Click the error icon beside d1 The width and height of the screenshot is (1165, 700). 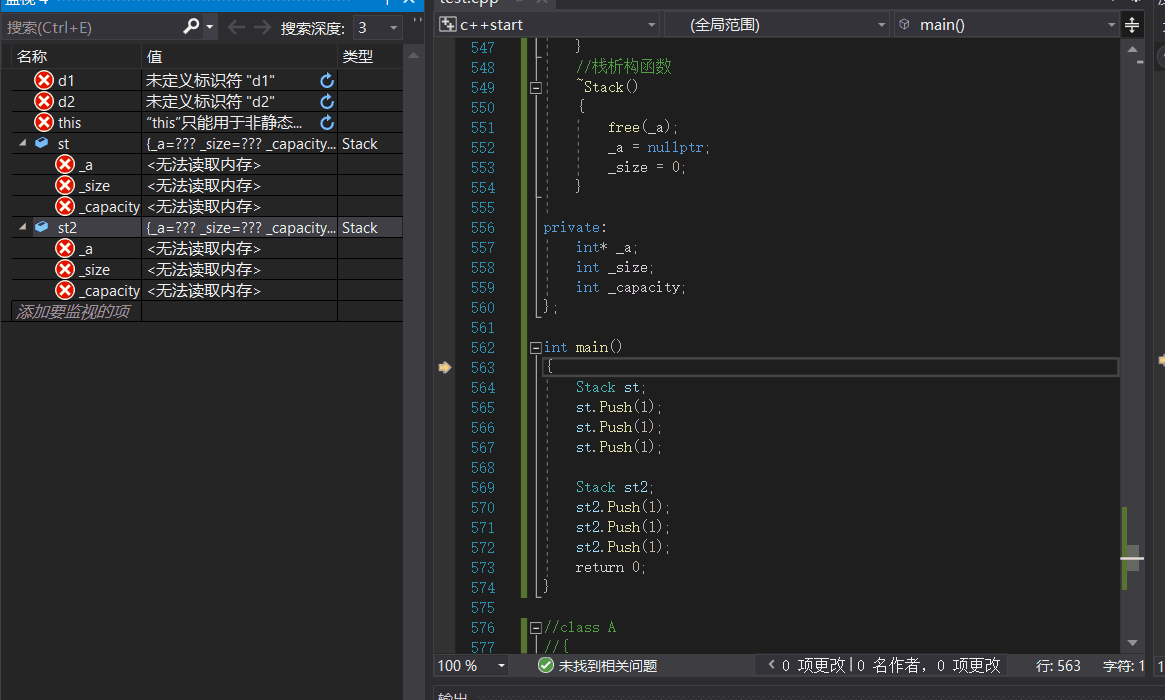[44, 80]
